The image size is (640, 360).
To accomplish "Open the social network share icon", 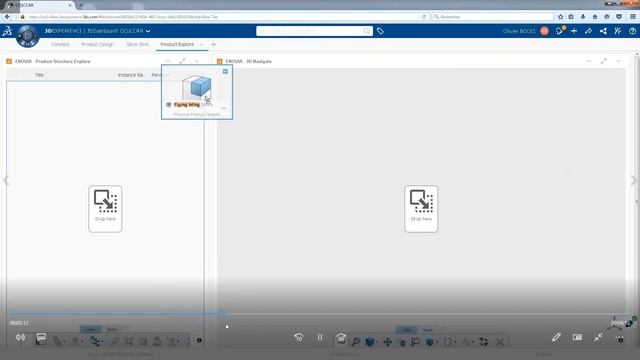I will point(603,31).
